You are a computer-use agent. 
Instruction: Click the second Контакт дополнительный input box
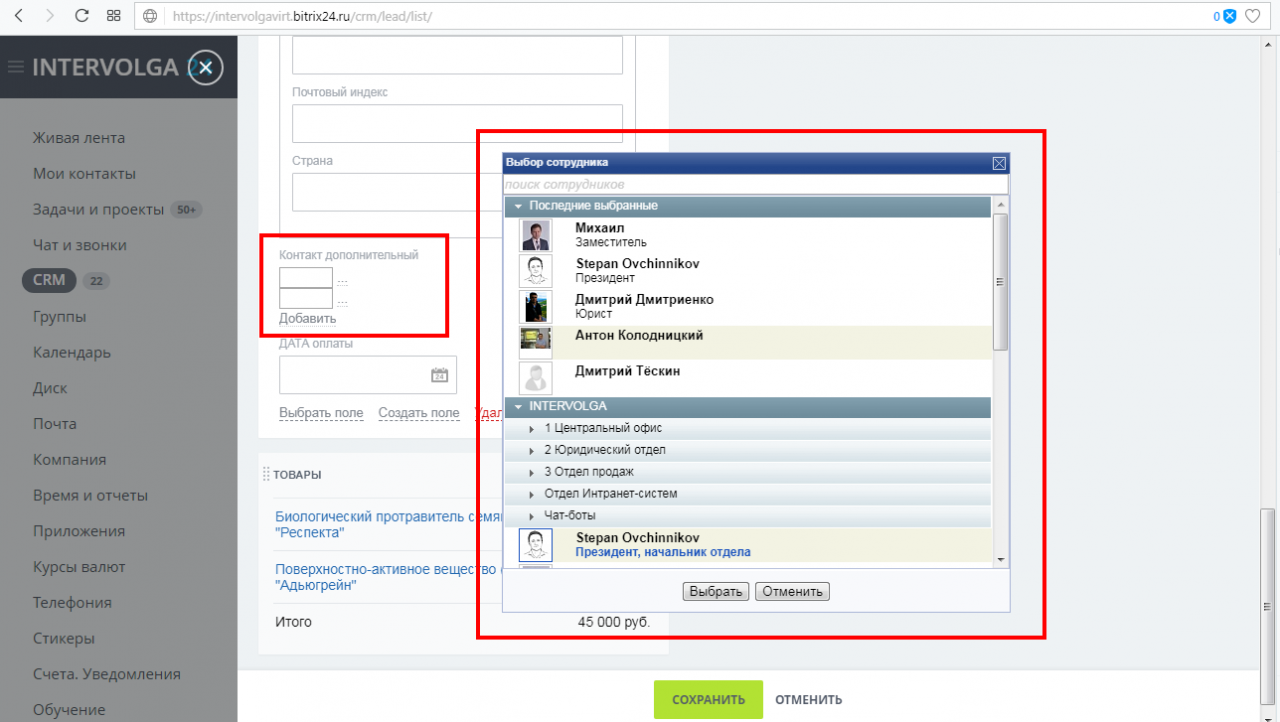(306, 298)
